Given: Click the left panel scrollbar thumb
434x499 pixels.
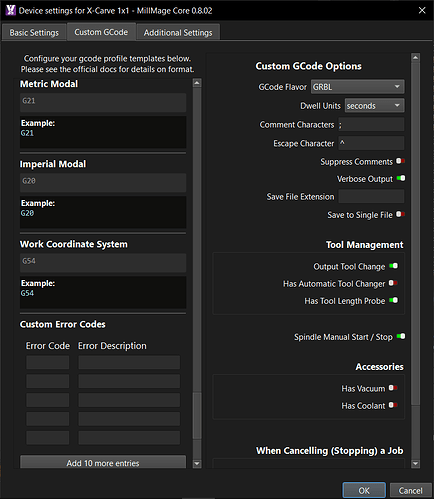Looking at the screenshot, I should pyautogui.click(x=197, y=415).
